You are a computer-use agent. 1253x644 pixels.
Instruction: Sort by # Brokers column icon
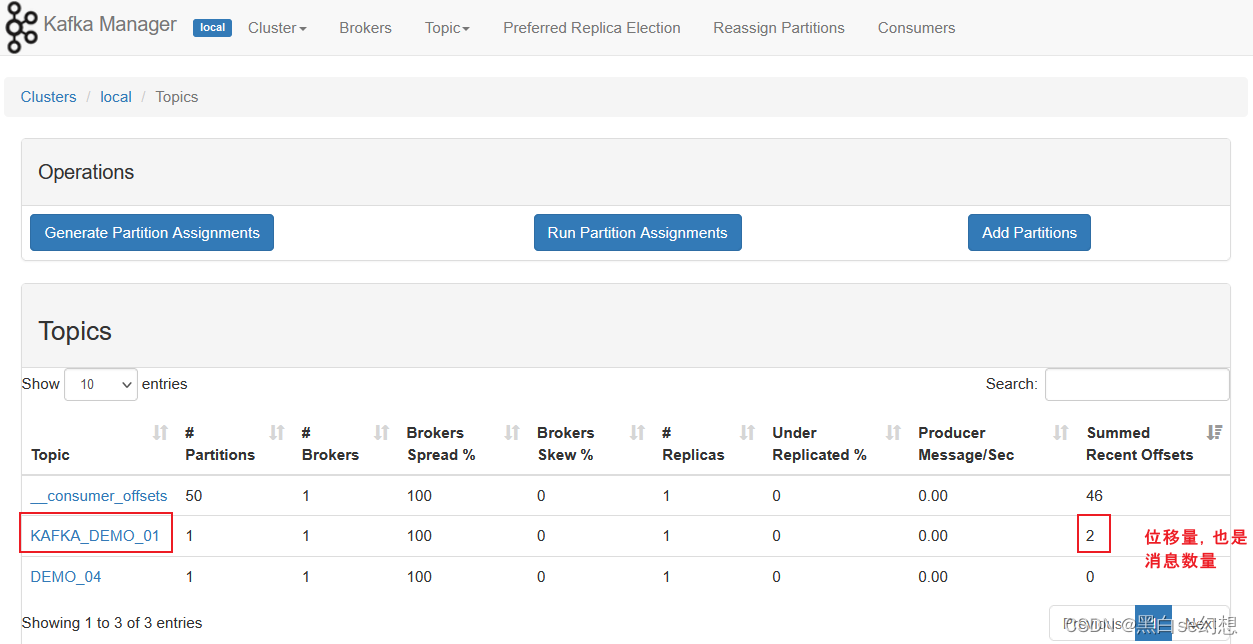point(381,432)
